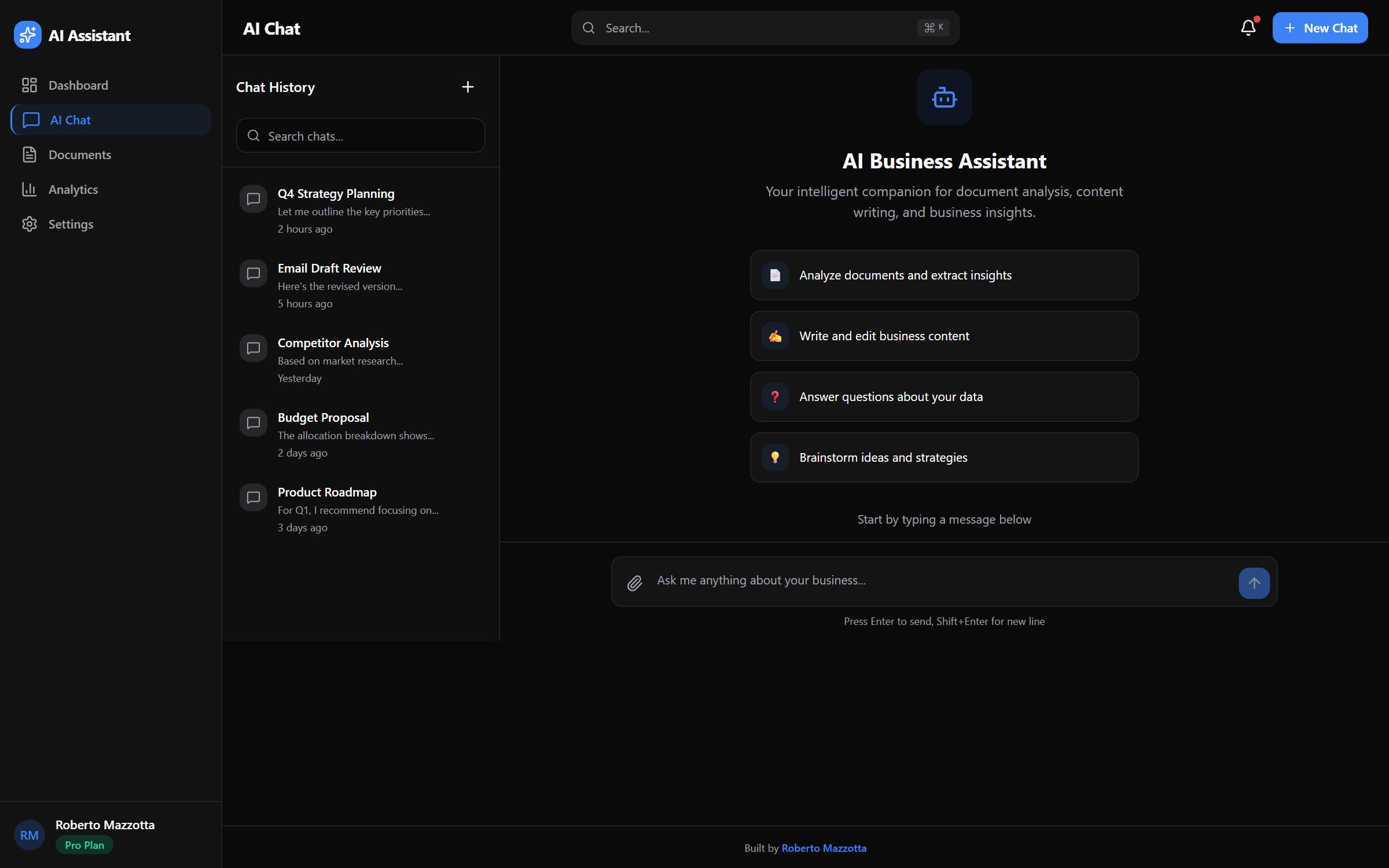Viewport: 1389px width, 868px height.
Task: Send message with the up-arrow button
Action: (1254, 583)
